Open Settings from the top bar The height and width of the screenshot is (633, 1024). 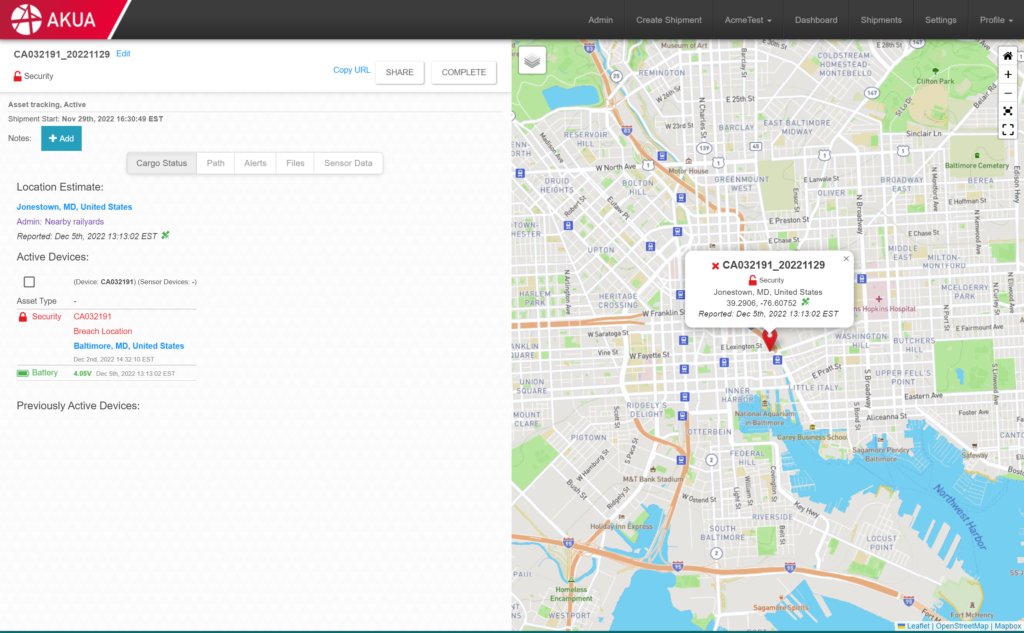tap(940, 20)
